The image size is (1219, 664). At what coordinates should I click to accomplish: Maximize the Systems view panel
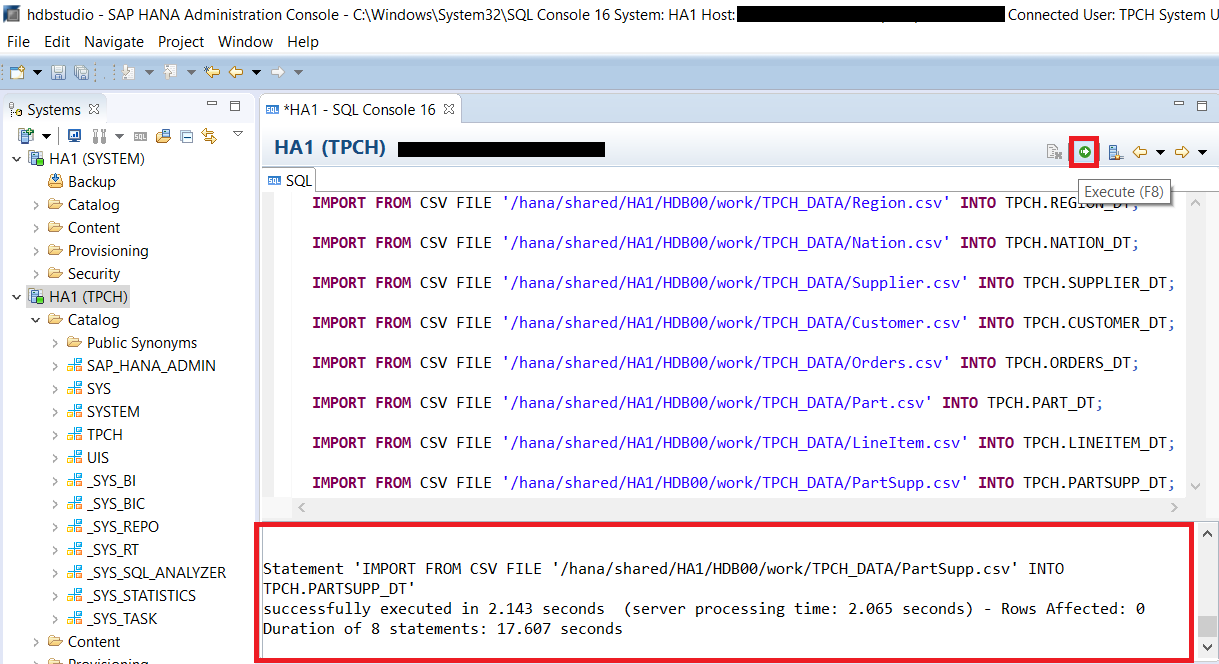(235, 105)
